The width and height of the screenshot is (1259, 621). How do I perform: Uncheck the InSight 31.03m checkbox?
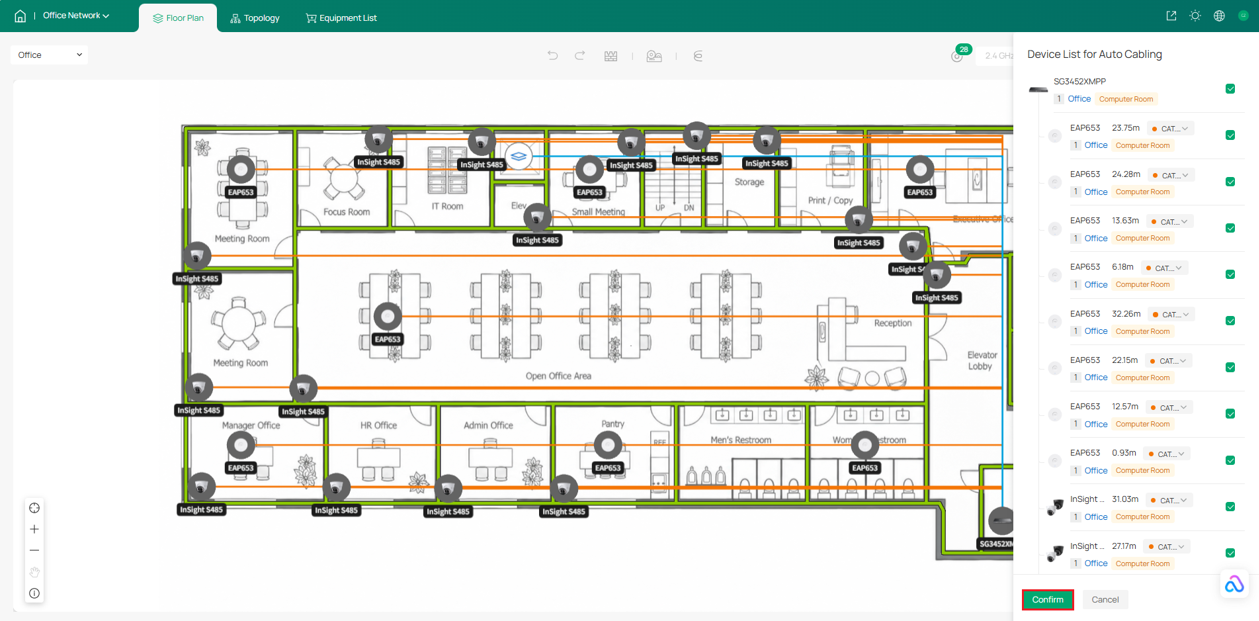tap(1230, 507)
